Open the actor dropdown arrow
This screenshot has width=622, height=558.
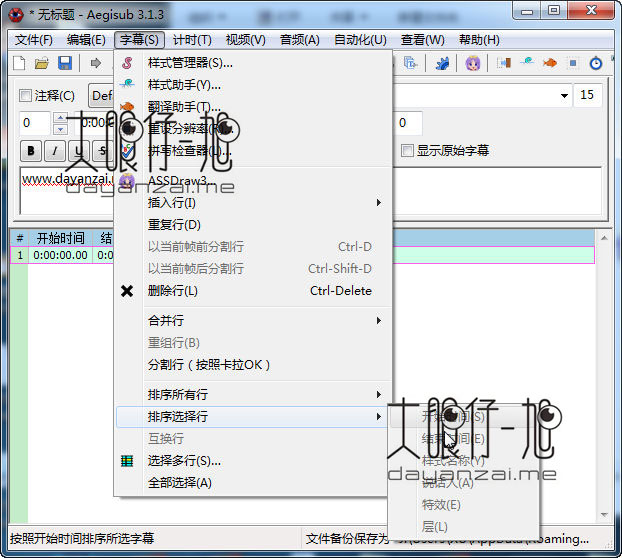(x=564, y=96)
